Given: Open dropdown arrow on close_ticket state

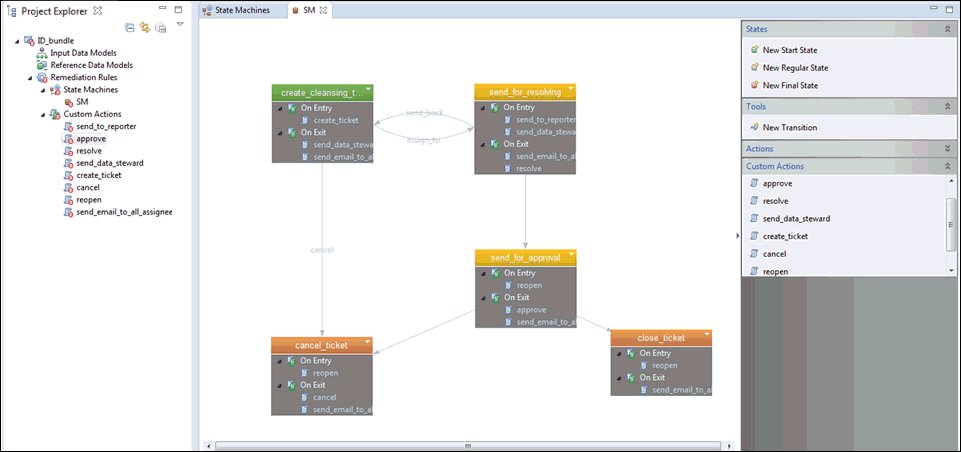Looking at the screenshot, I should point(707,334).
